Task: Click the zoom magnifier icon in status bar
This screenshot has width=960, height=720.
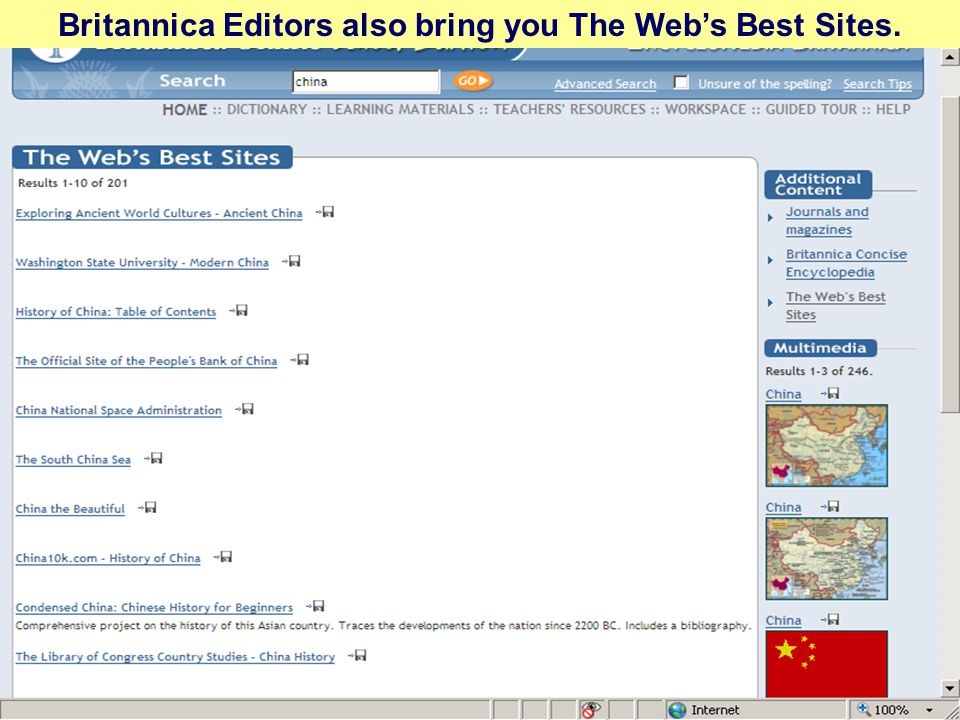Action: pos(864,709)
